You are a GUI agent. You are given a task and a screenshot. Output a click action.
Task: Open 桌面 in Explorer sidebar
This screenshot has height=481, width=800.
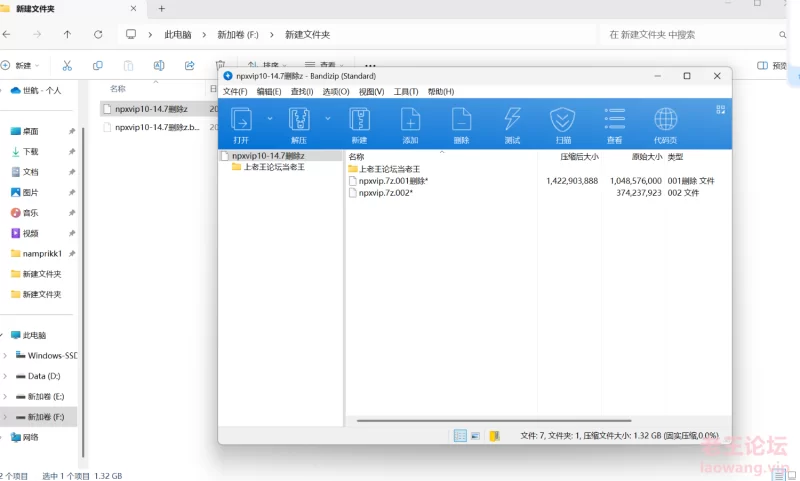[30, 131]
